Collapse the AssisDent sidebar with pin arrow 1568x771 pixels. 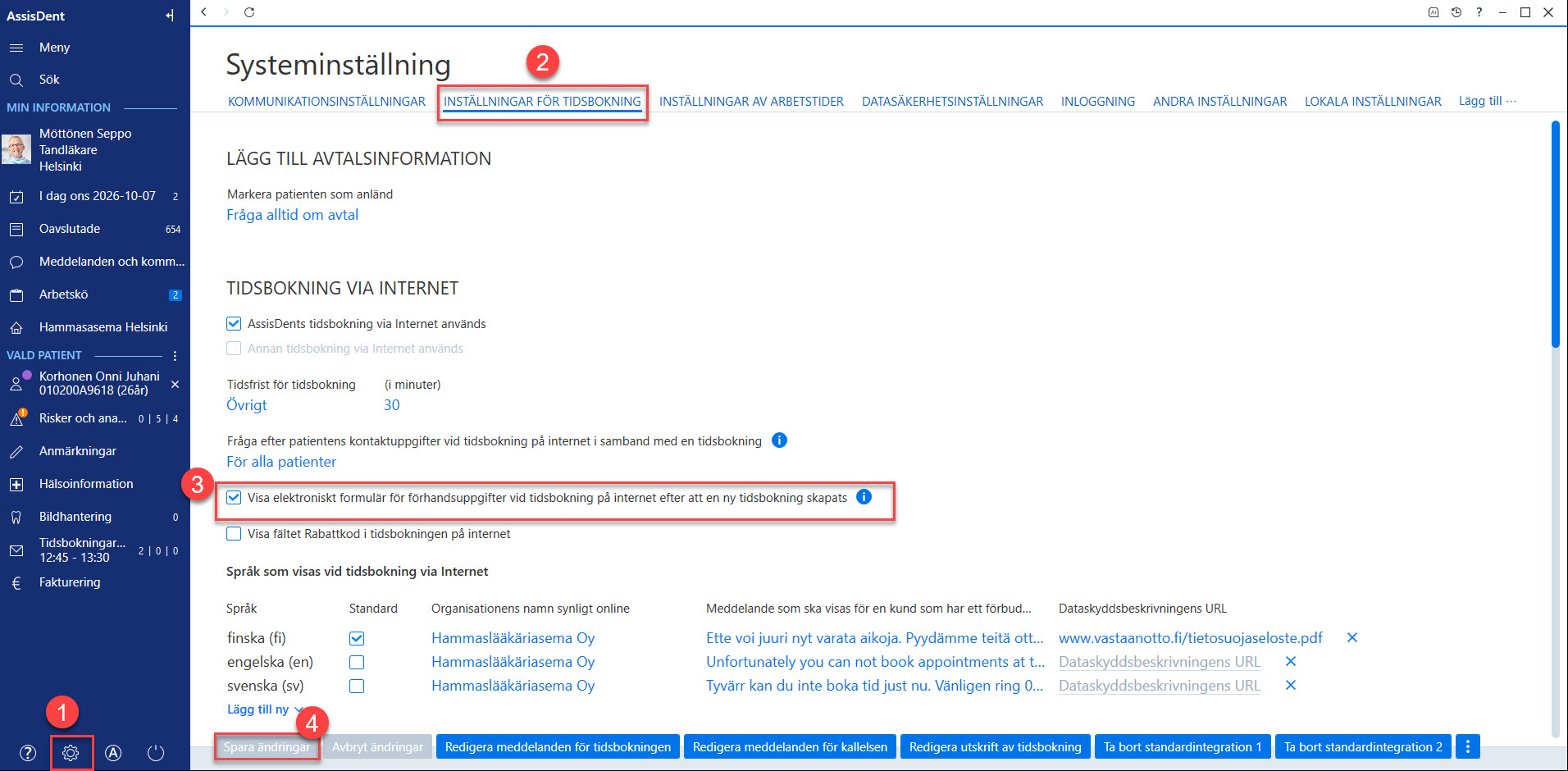pyautogui.click(x=170, y=16)
